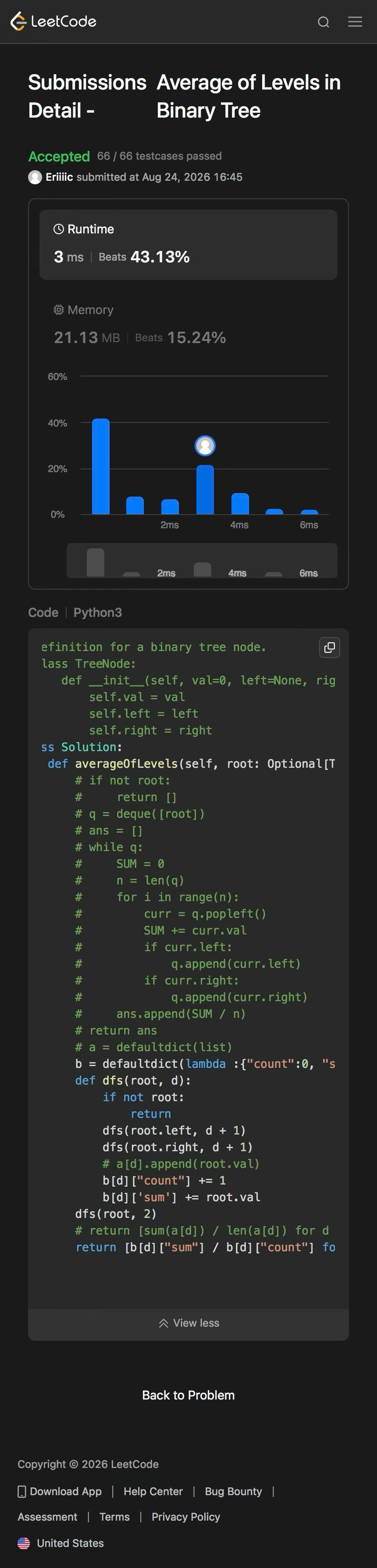Click the 66 / 66 testcases passed text
Screen dimensions: 377x1568
[159, 156]
